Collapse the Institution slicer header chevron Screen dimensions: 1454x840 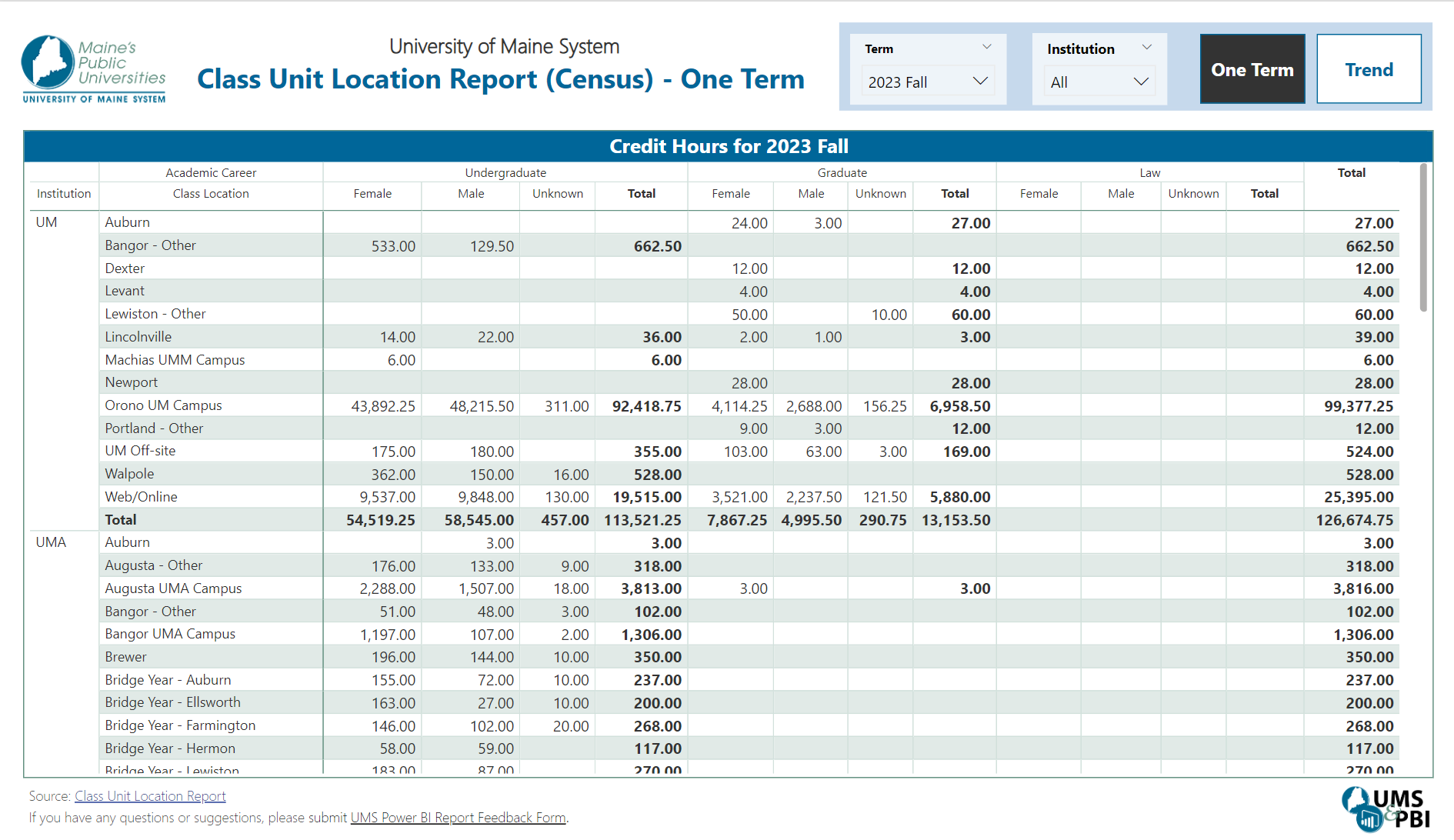pyautogui.click(x=1147, y=48)
